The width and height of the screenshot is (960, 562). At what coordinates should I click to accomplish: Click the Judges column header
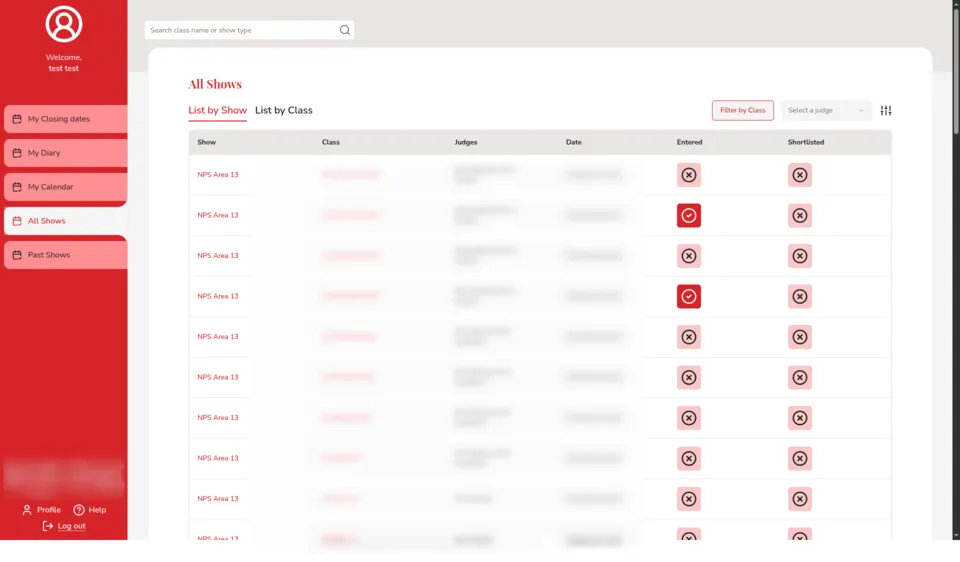coord(466,142)
